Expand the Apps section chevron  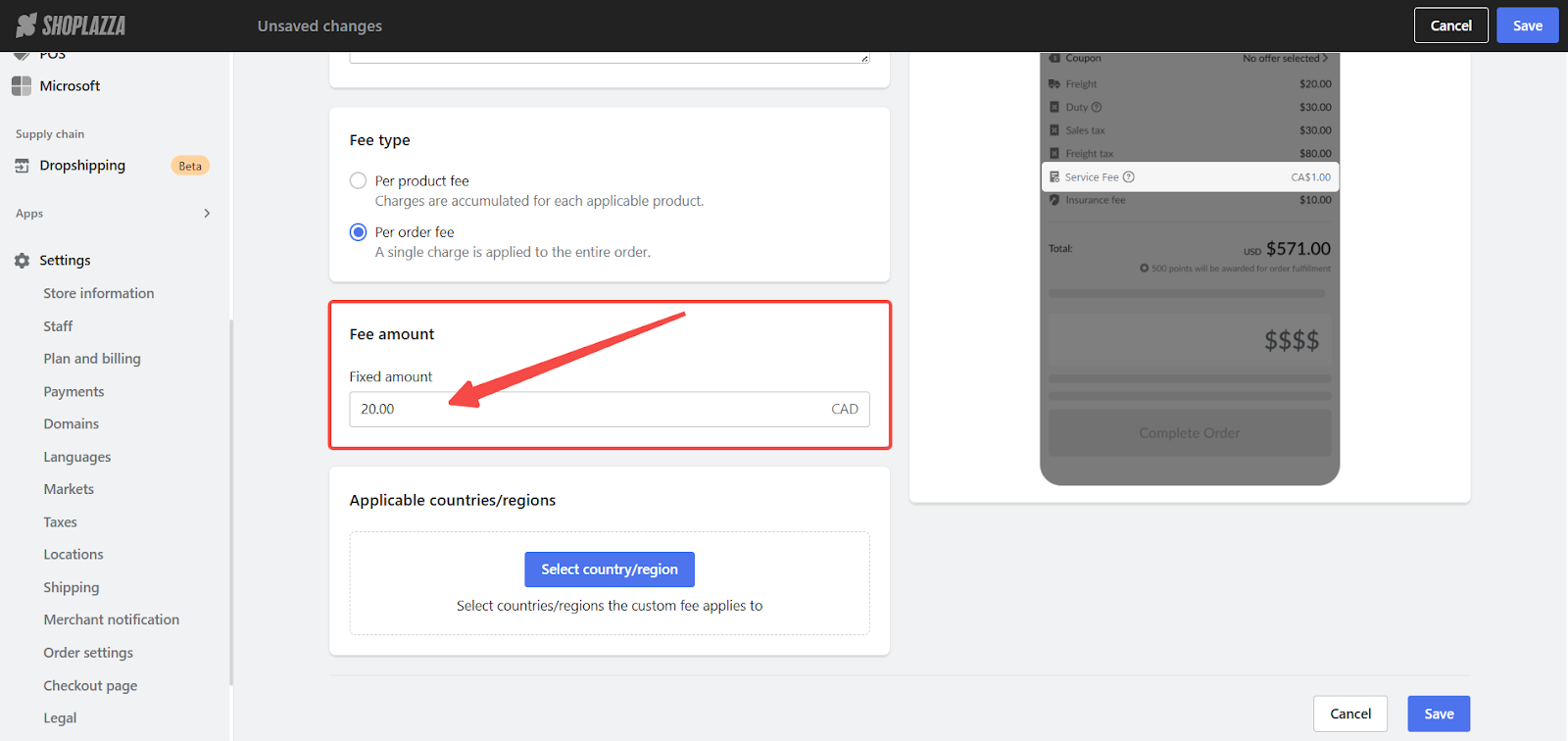(207, 214)
